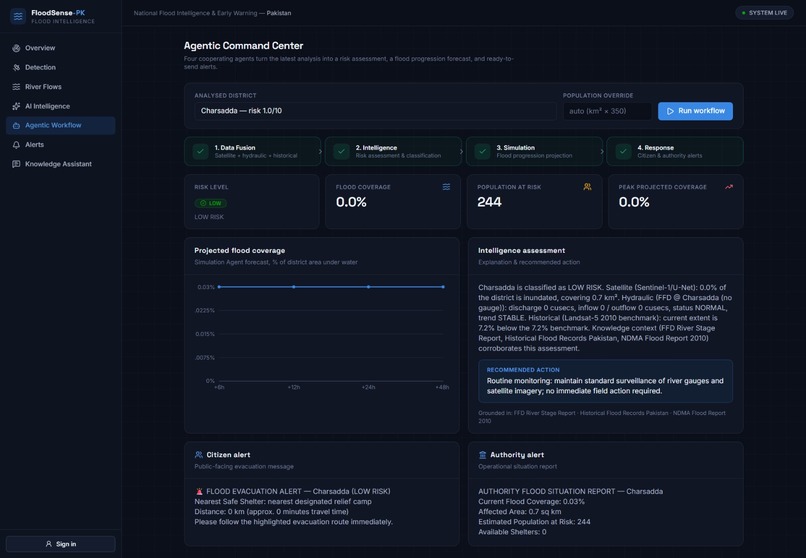The image size is (806, 558).
Task: Click the Simulation step checkmark icon
Action: 482,152
